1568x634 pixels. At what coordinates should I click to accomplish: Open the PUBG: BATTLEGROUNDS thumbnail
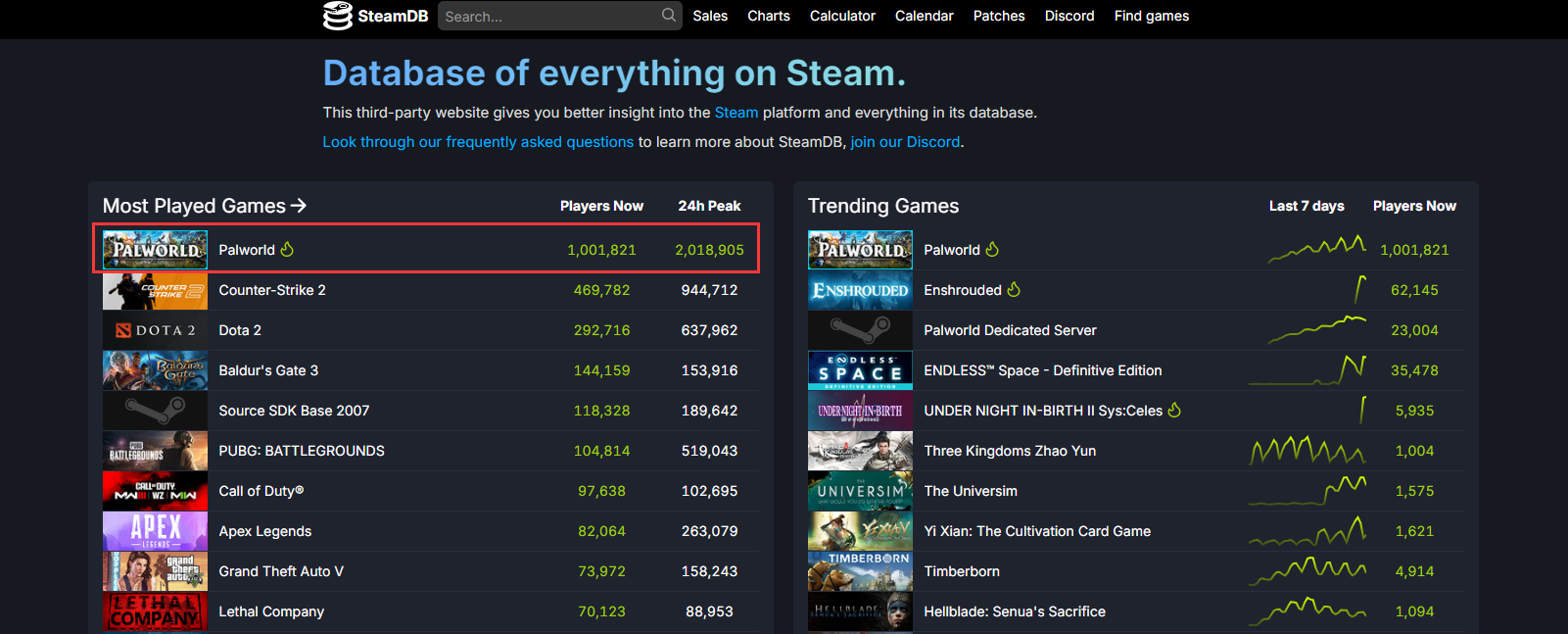[x=155, y=451]
